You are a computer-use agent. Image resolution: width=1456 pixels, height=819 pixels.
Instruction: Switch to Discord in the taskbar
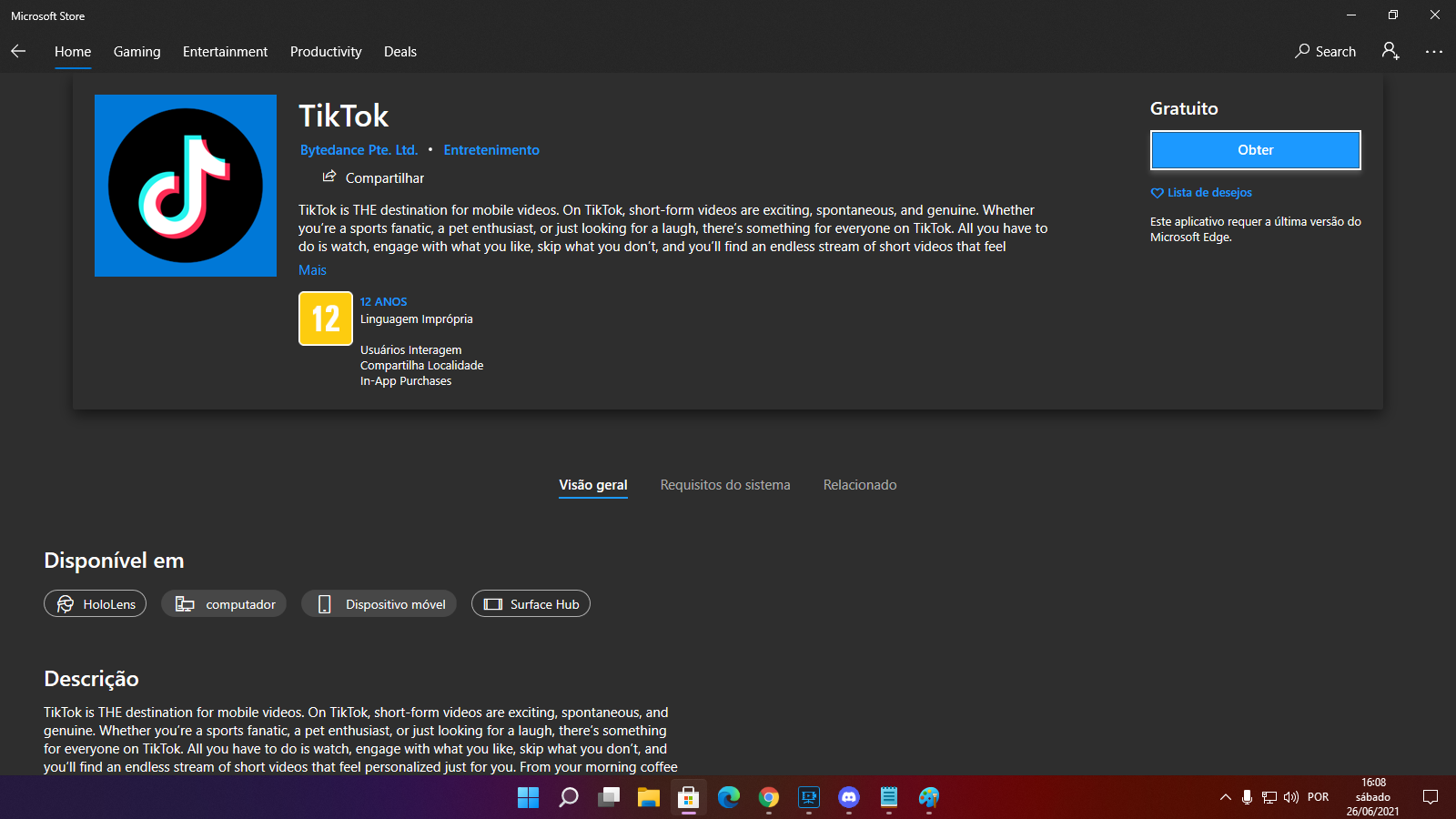[849, 798]
